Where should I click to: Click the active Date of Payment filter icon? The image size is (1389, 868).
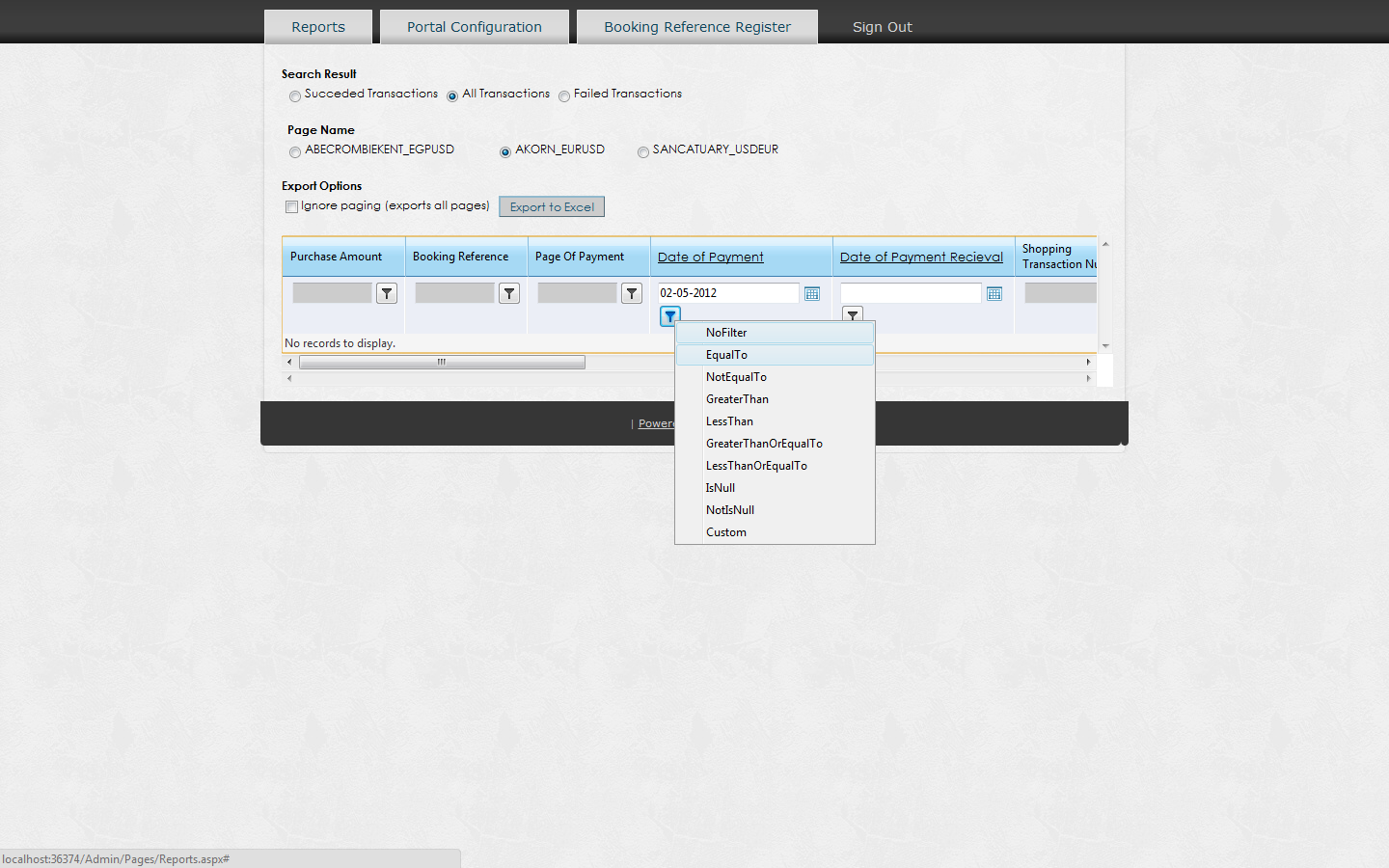(670, 316)
